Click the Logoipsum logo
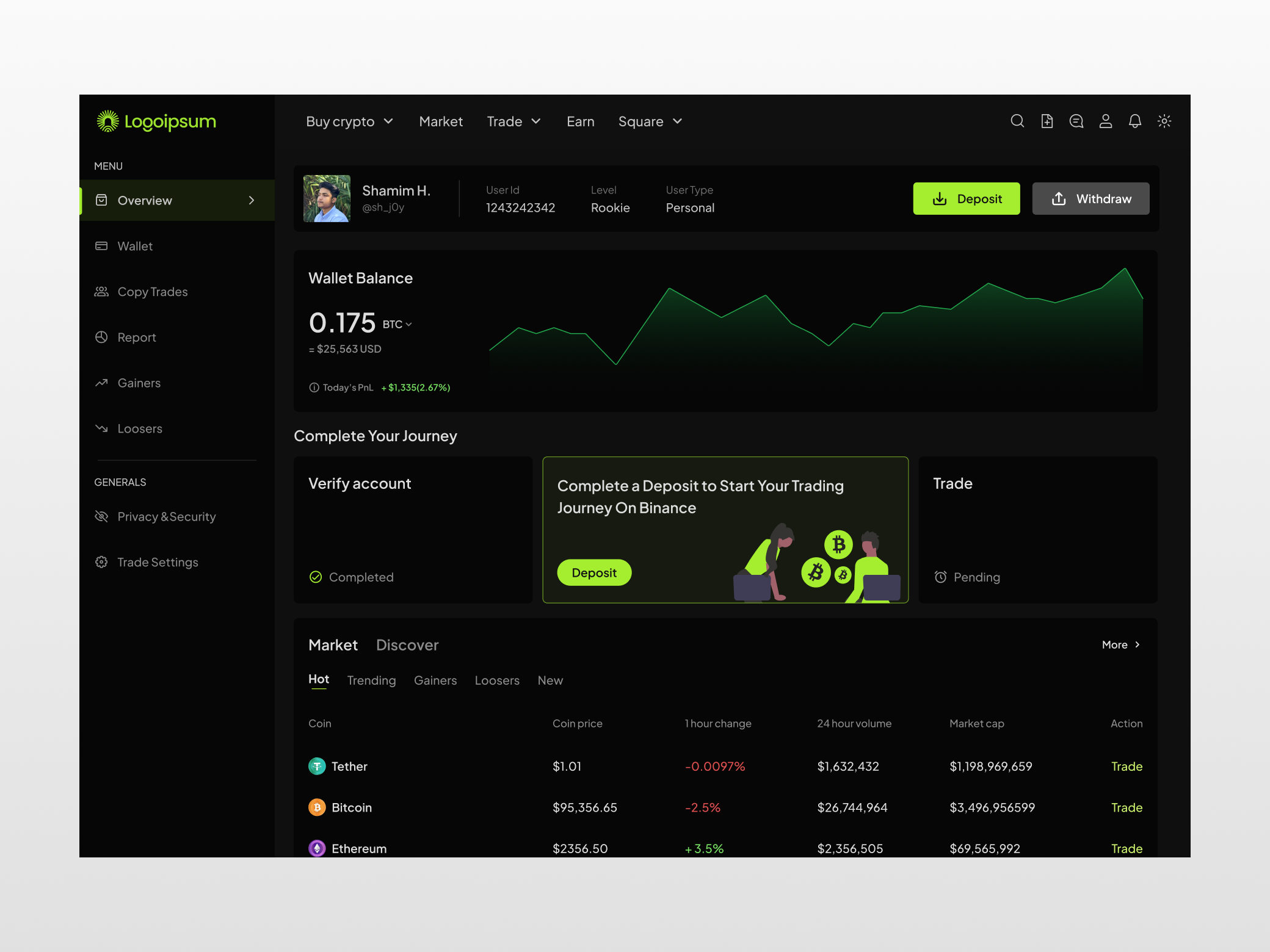This screenshot has height=952, width=1270. tap(156, 121)
